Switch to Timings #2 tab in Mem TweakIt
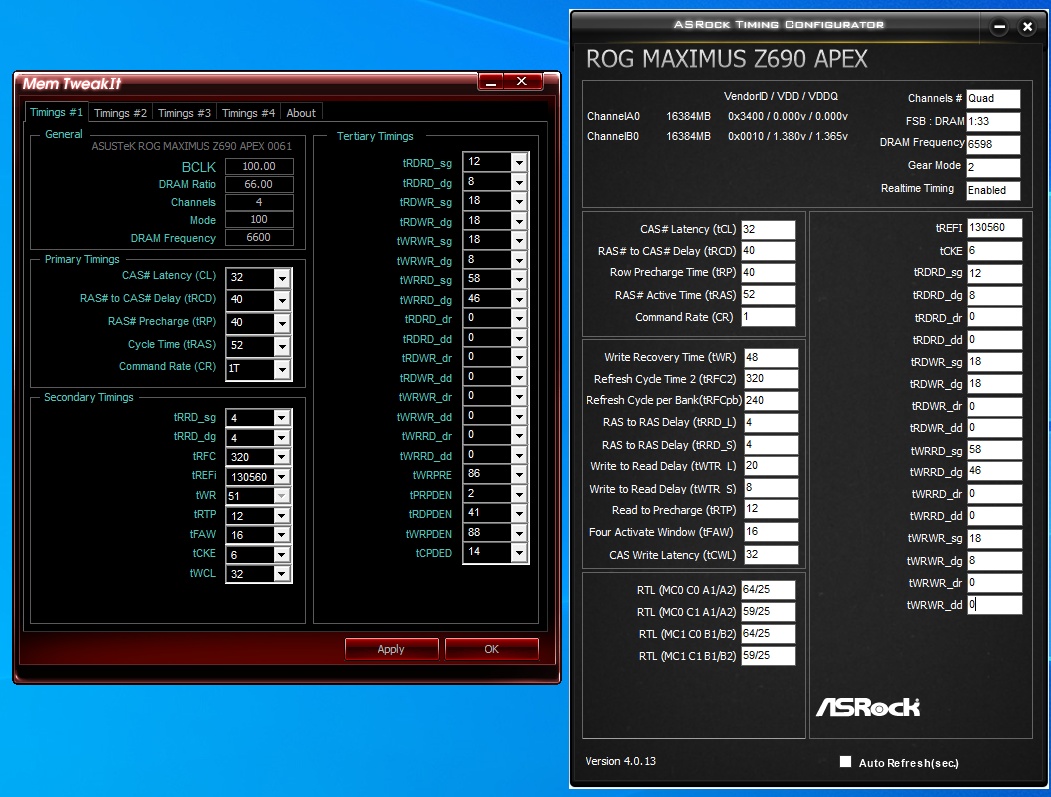The image size is (1051, 797). click(x=120, y=113)
